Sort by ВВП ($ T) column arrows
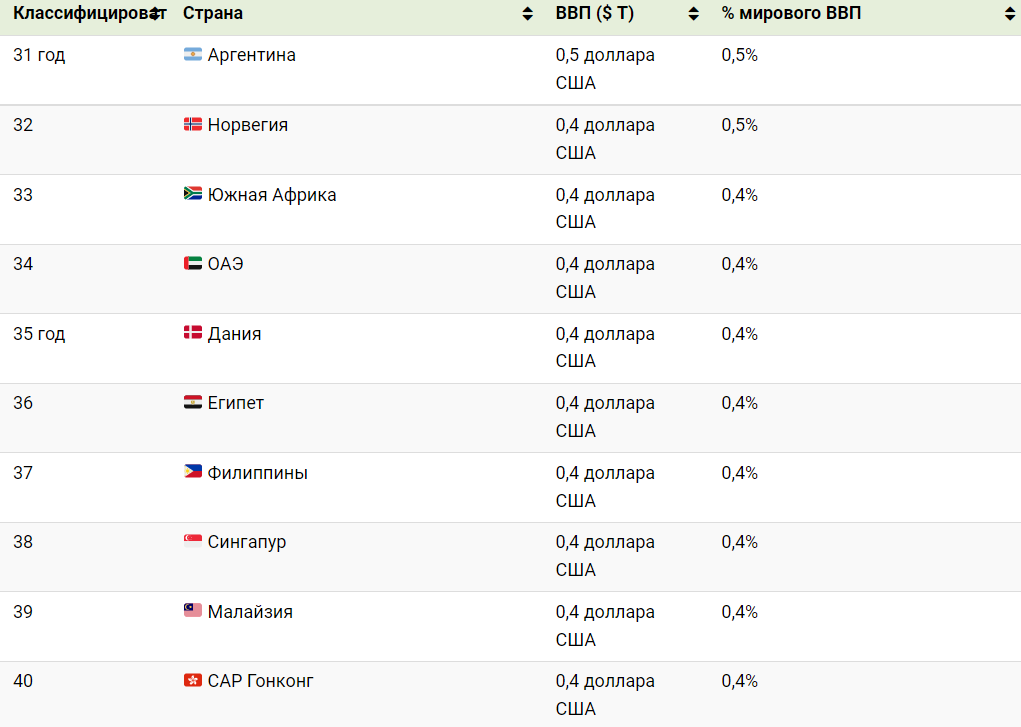The image size is (1021, 727). 693,15
